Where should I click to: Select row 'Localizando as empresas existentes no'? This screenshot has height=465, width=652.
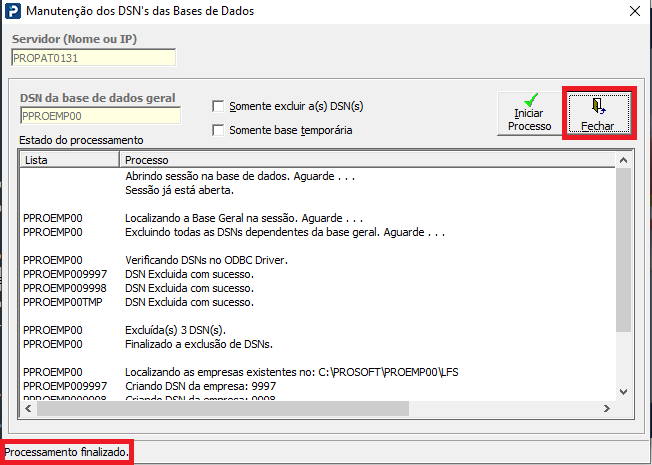pos(318,372)
